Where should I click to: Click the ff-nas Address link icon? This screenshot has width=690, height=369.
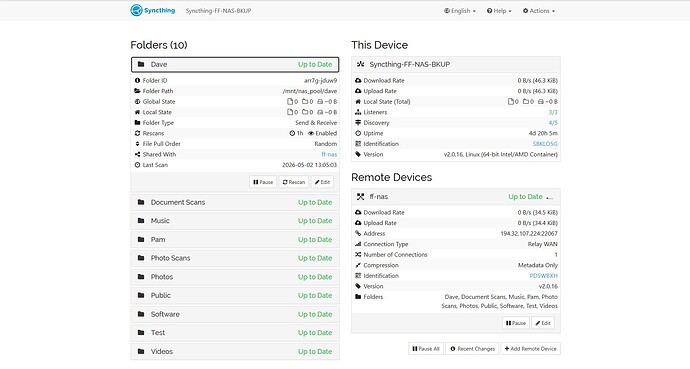click(x=358, y=234)
